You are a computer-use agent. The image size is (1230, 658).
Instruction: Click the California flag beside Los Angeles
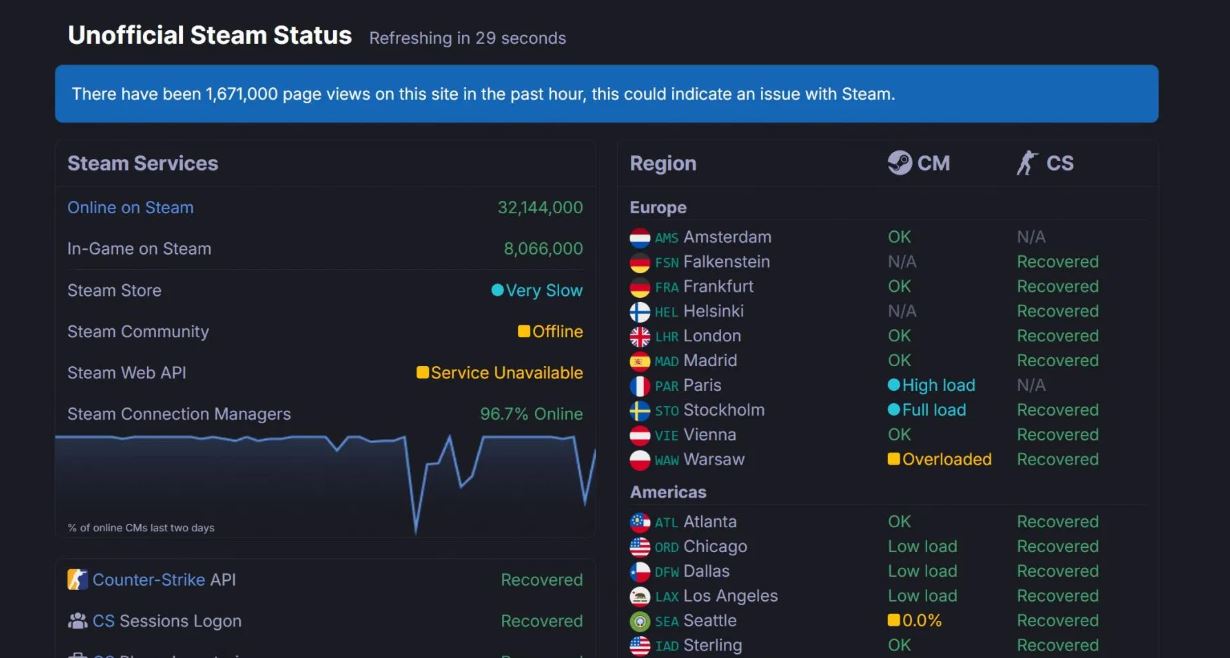(x=640, y=596)
